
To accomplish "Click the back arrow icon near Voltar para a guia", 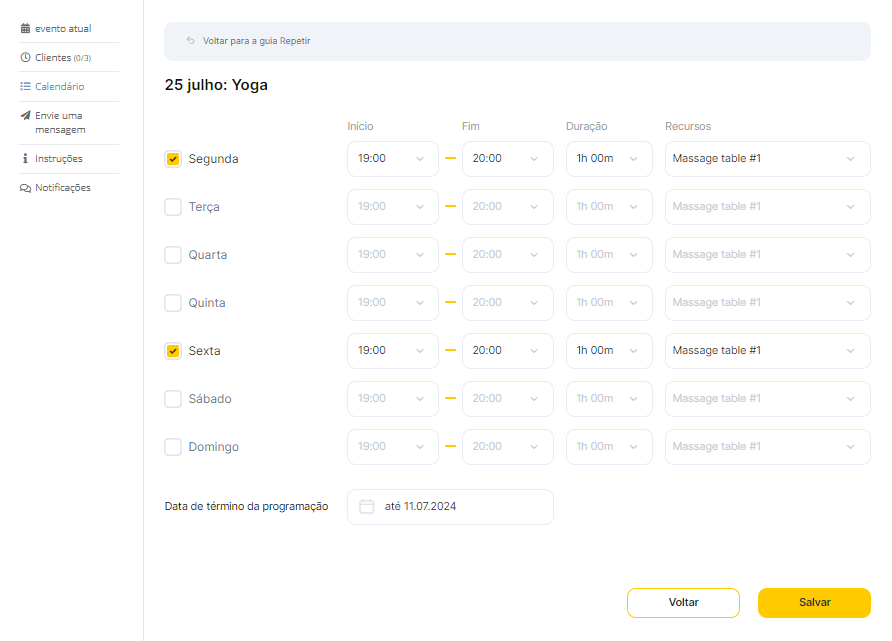I will pos(191,41).
